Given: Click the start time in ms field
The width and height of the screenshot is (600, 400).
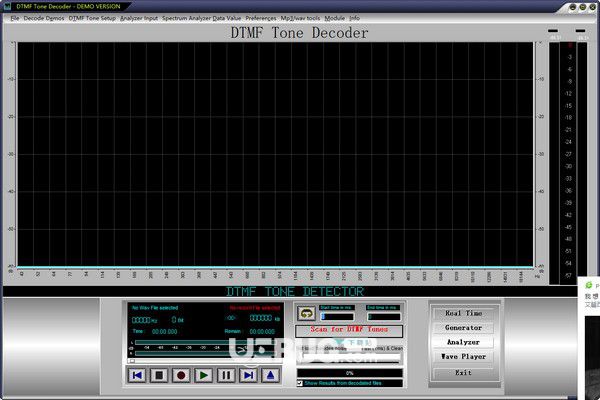Looking at the screenshot, I should 337,317.
